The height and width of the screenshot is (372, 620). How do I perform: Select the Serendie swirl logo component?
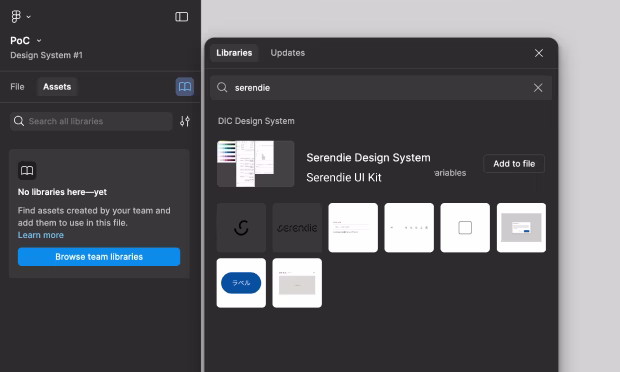coord(241,228)
